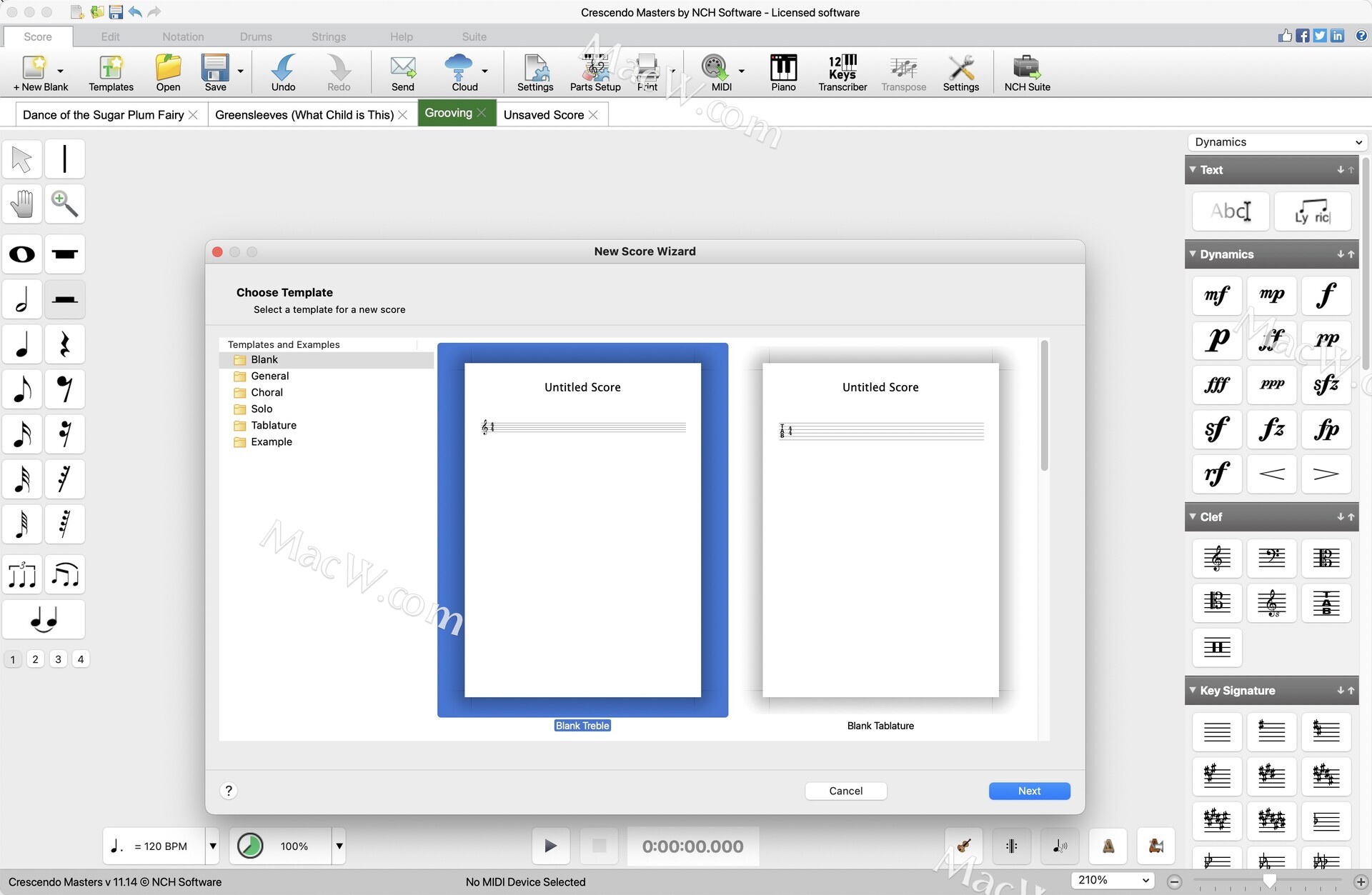
Task: Select the Lyric text tool
Action: (1313, 211)
